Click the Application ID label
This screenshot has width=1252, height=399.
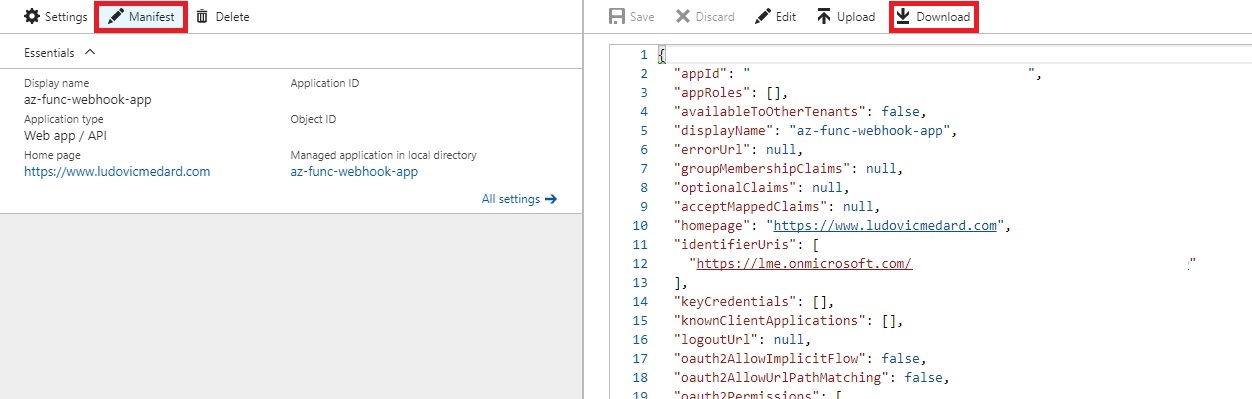(325, 83)
